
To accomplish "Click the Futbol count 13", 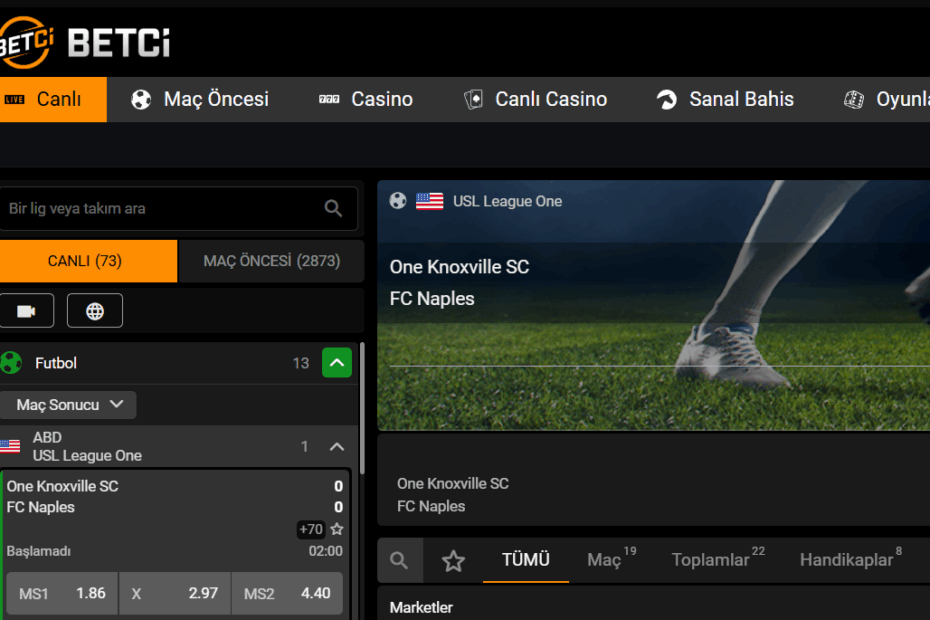I will [x=301, y=363].
